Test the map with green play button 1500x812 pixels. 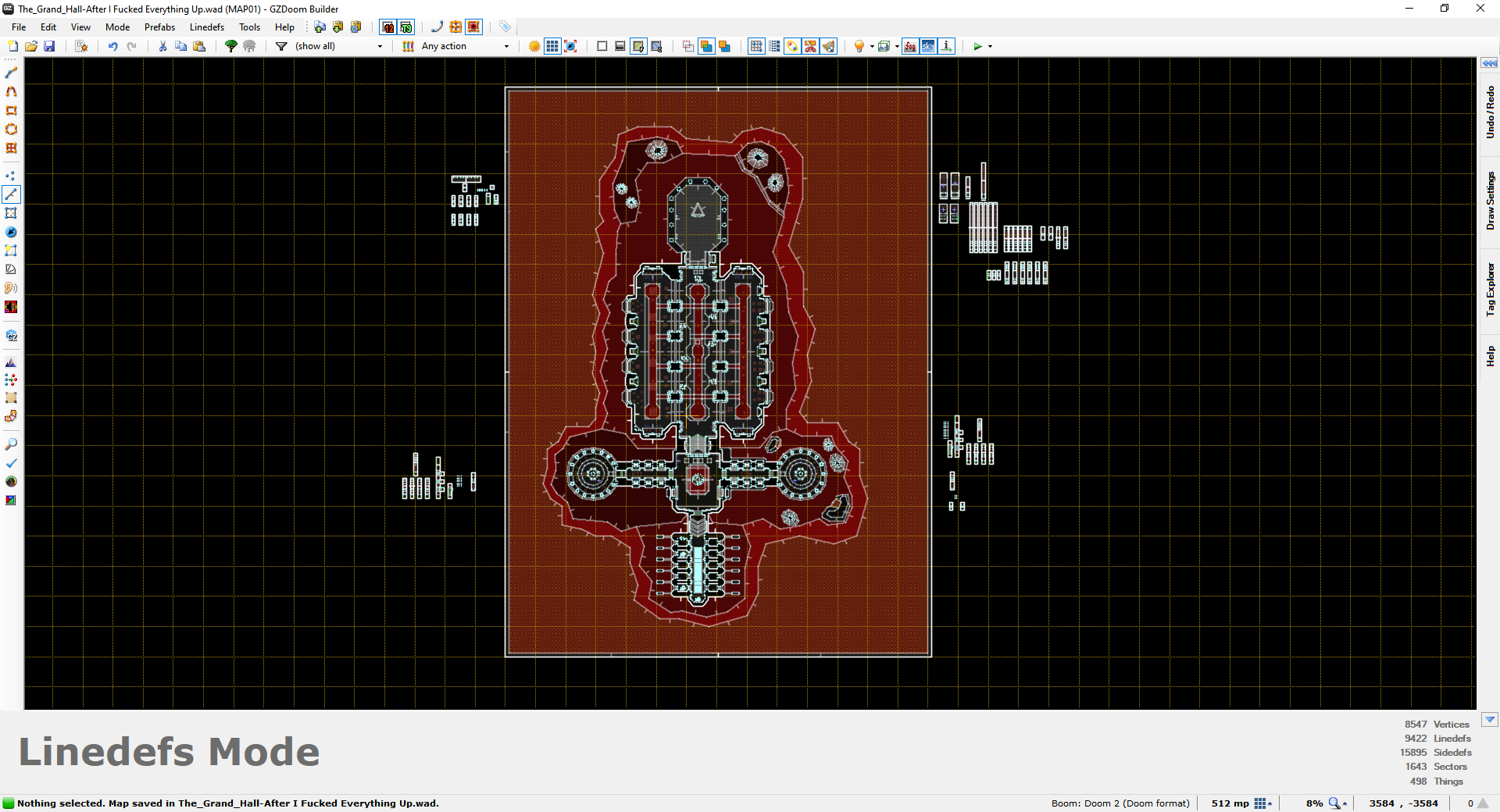tap(977, 46)
